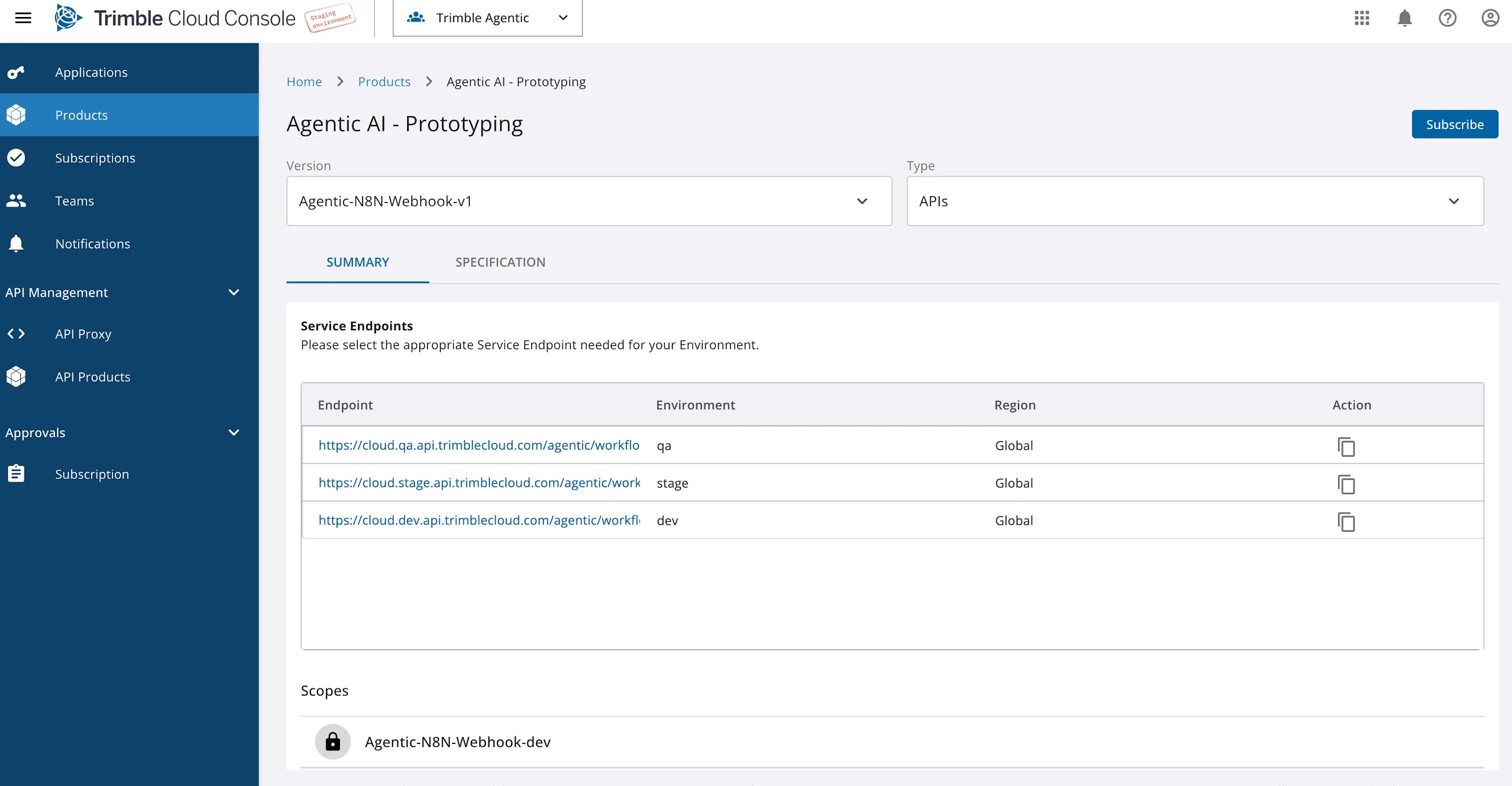Open the qa endpoint link
The image size is (1512, 786).
click(x=479, y=445)
